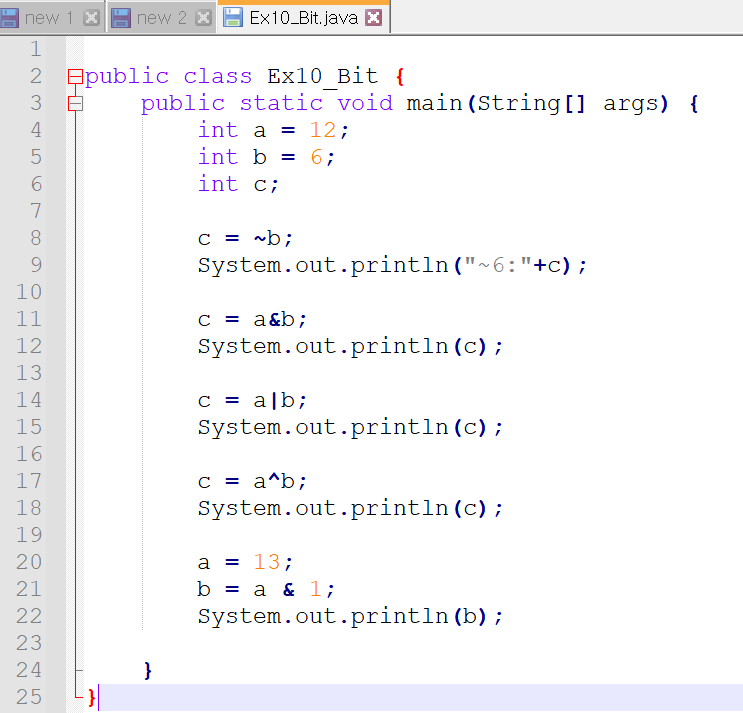743x713 pixels.
Task: Close the Ex10_Bit.java tab
Action: click(x=374, y=18)
